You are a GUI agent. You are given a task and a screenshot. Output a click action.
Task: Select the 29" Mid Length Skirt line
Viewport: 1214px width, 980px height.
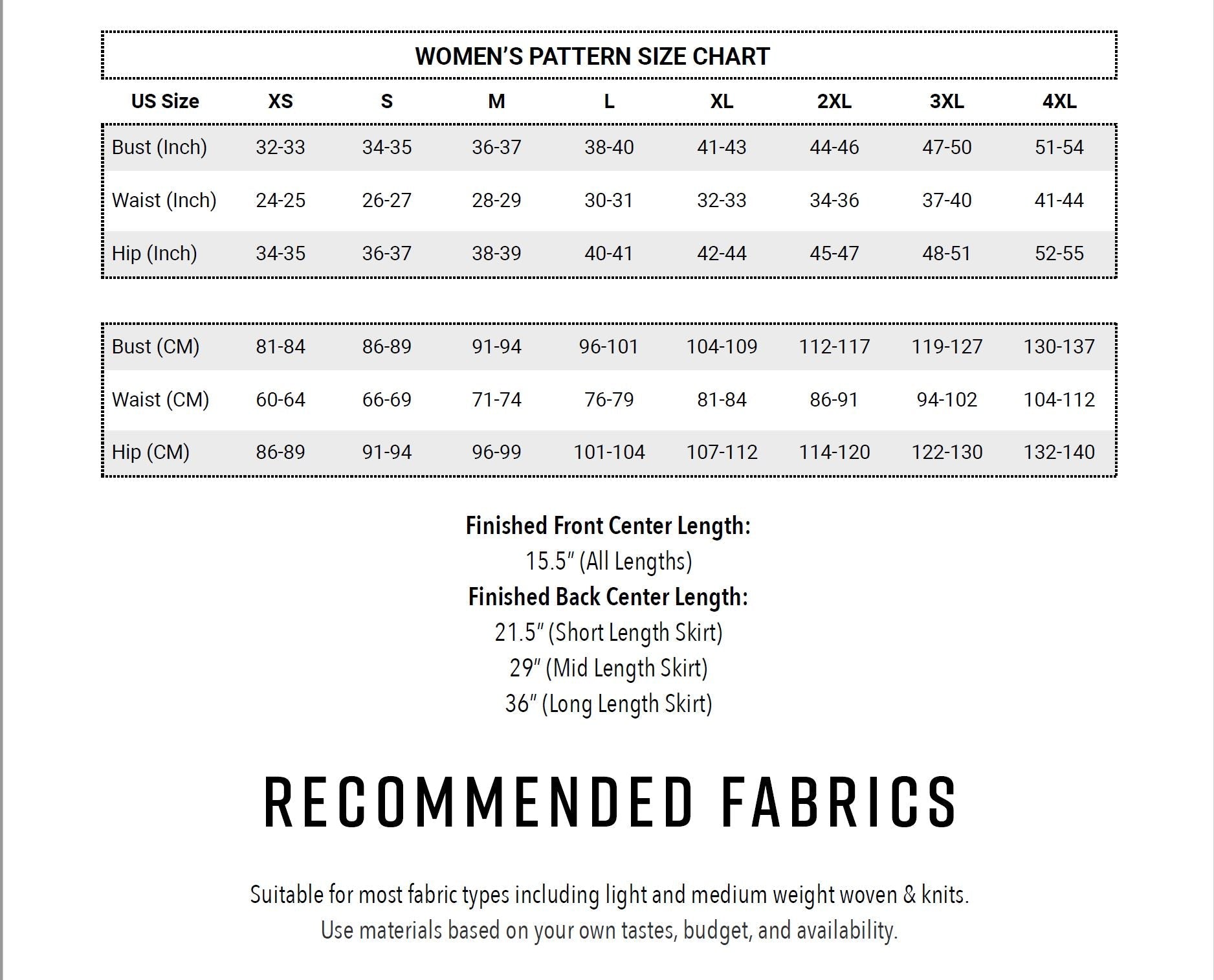coord(608,668)
